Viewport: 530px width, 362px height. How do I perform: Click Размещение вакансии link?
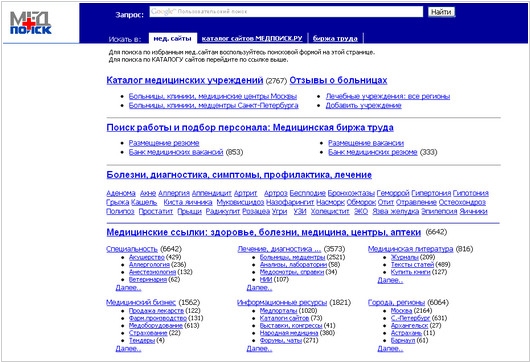coord(366,143)
